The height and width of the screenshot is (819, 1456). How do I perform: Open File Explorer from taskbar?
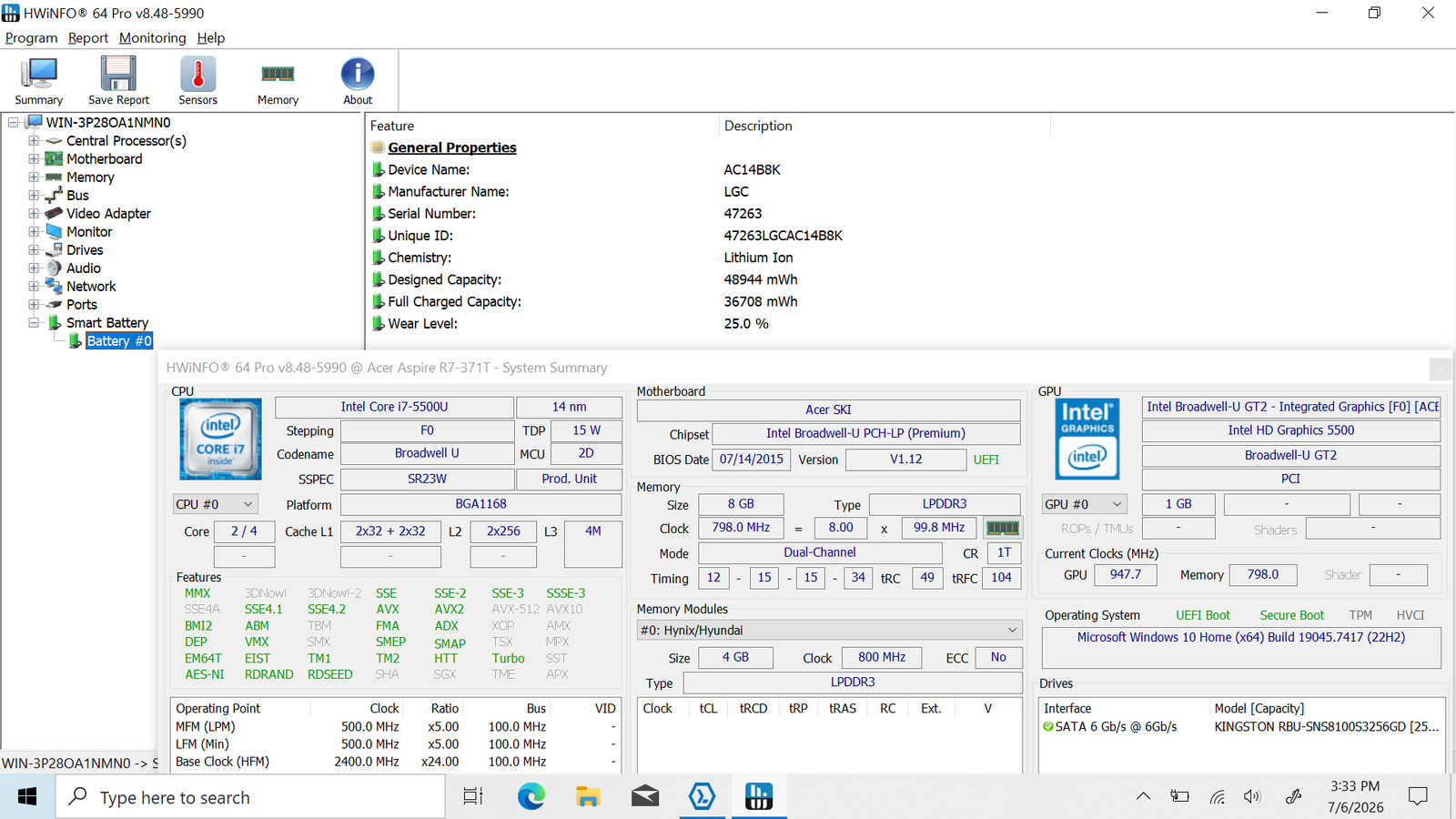[x=588, y=797]
